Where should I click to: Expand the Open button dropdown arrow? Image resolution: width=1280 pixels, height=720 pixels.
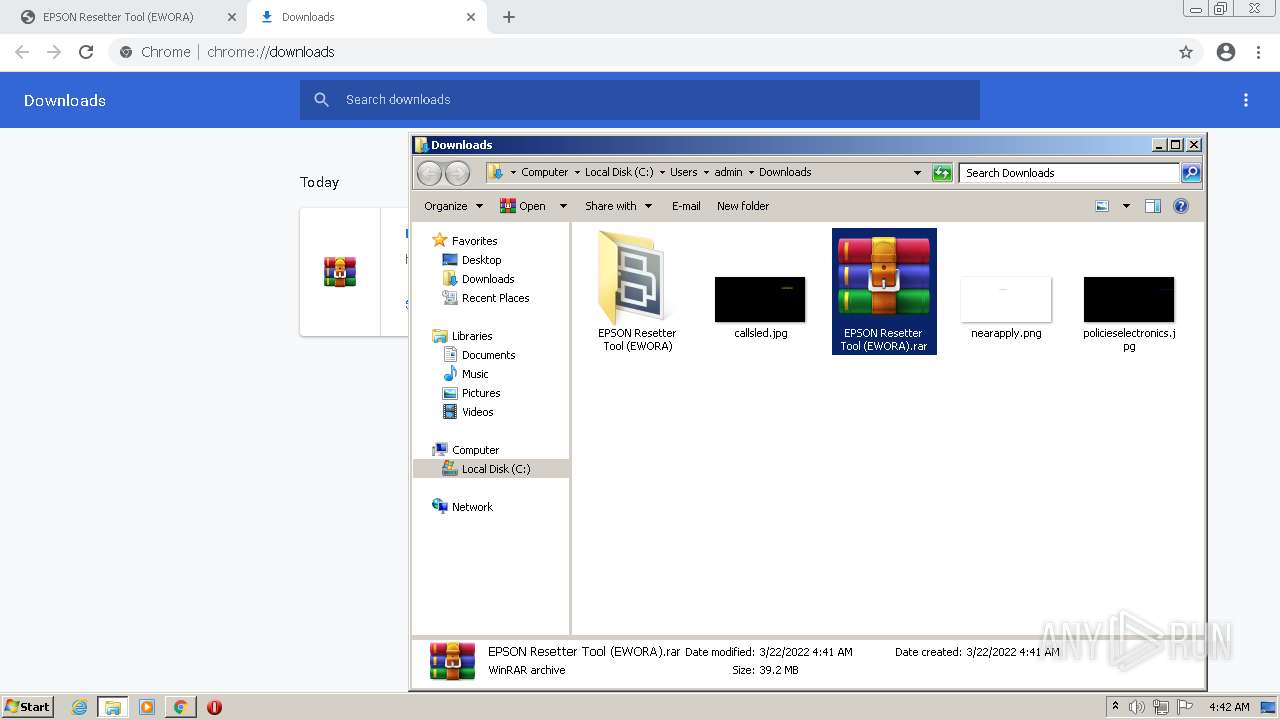click(563, 206)
